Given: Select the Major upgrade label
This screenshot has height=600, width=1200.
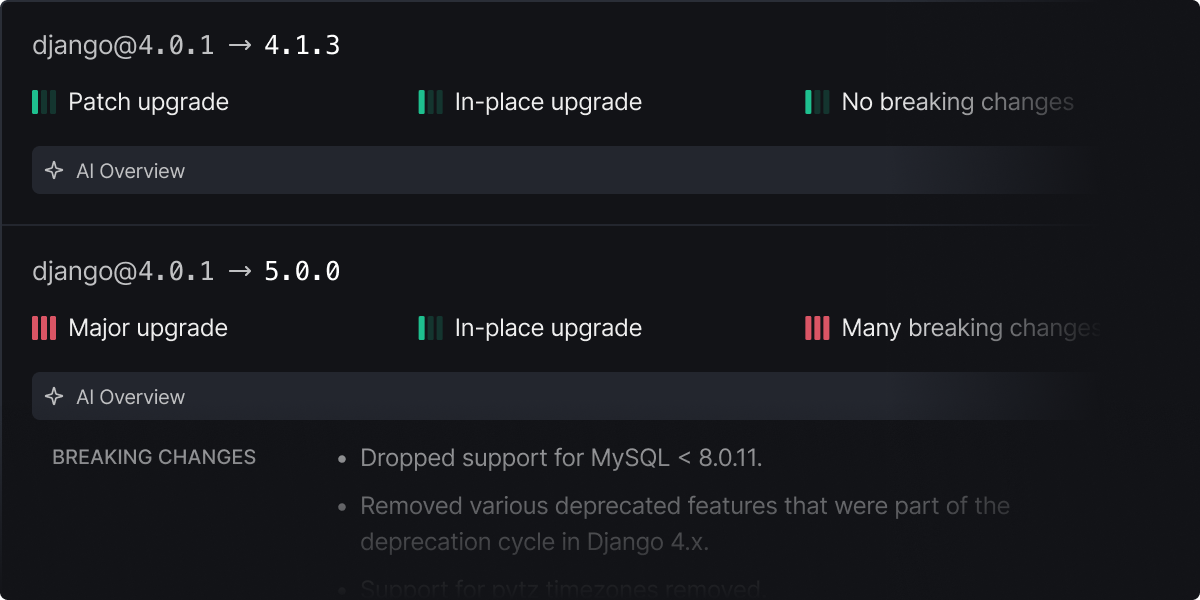Looking at the screenshot, I should [x=148, y=328].
